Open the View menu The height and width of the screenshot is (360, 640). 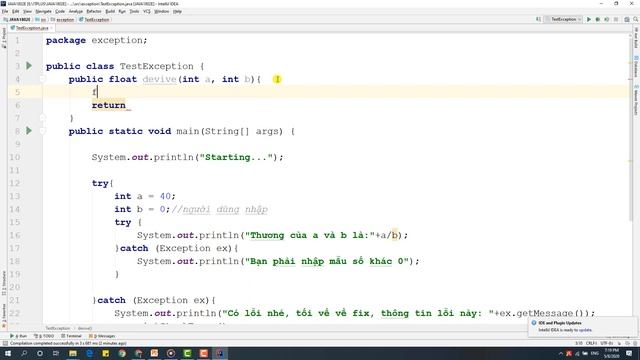click(27, 11)
